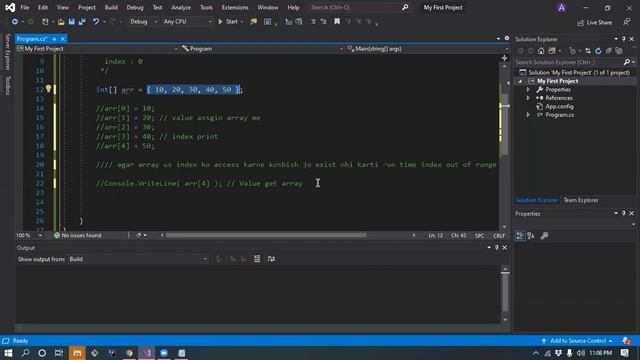
Task: Click the lightbulb quick actions icon on line 12
Action: coord(49,89)
